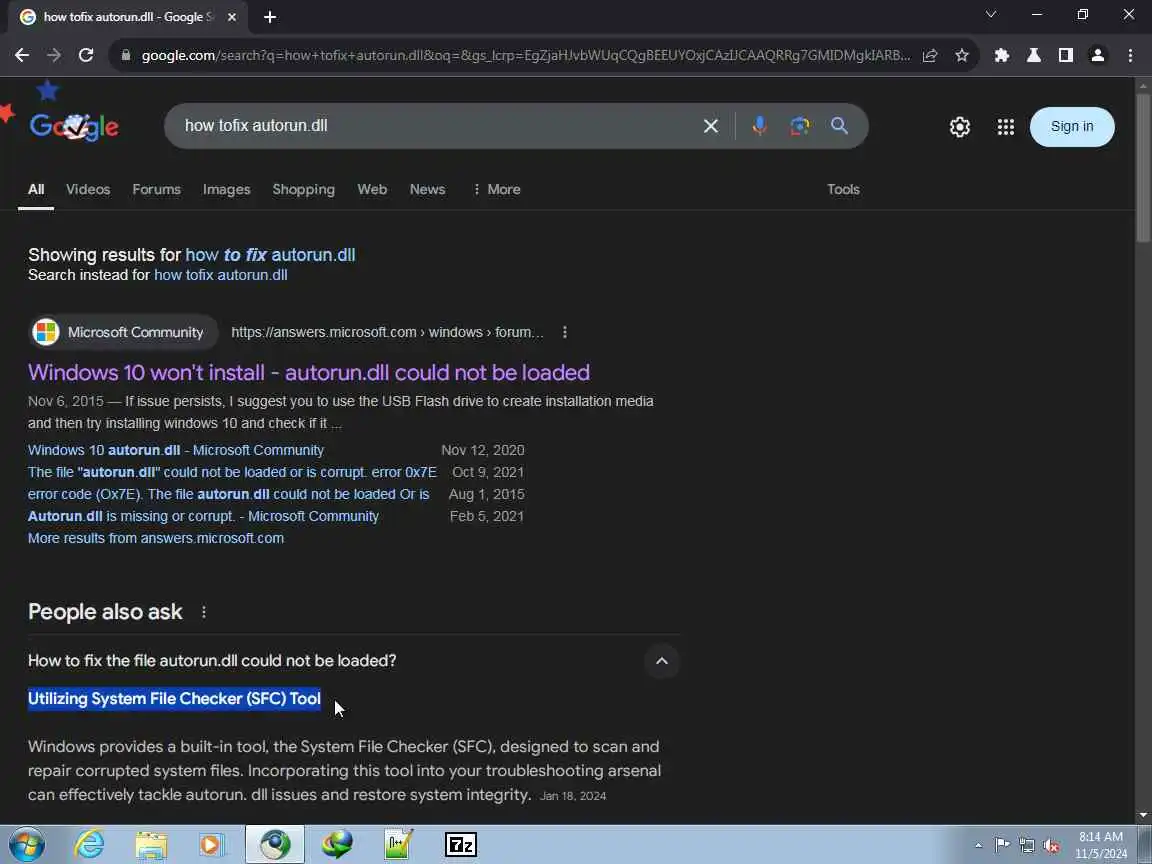Sign in to Google account
Screen dimensions: 1152x864
[1072, 126]
